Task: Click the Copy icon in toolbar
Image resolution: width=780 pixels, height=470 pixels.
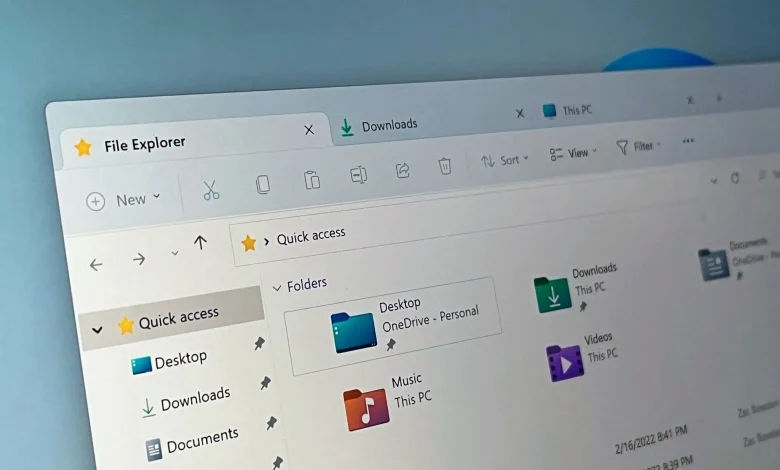Action: tap(263, 184)
